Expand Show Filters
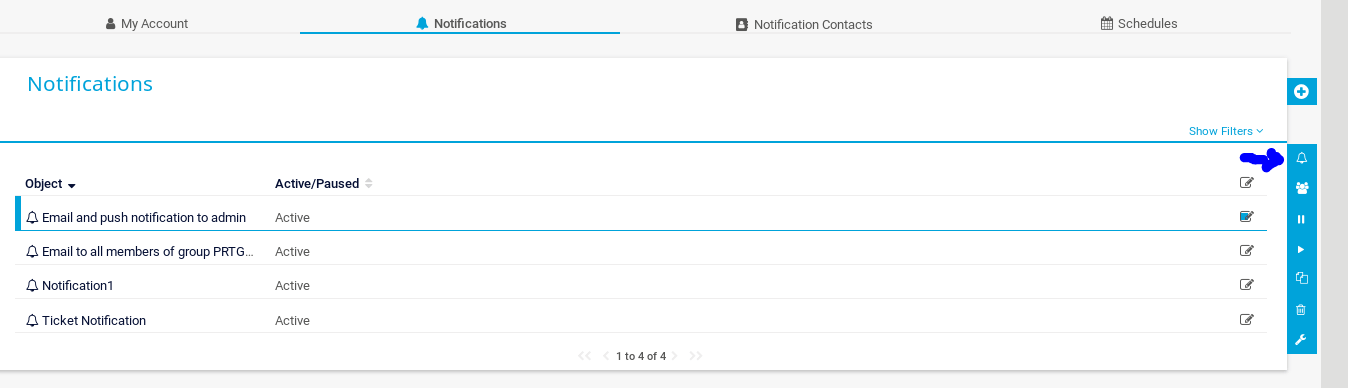This screenshot has height=388, width=1348. click(1226, 131)
